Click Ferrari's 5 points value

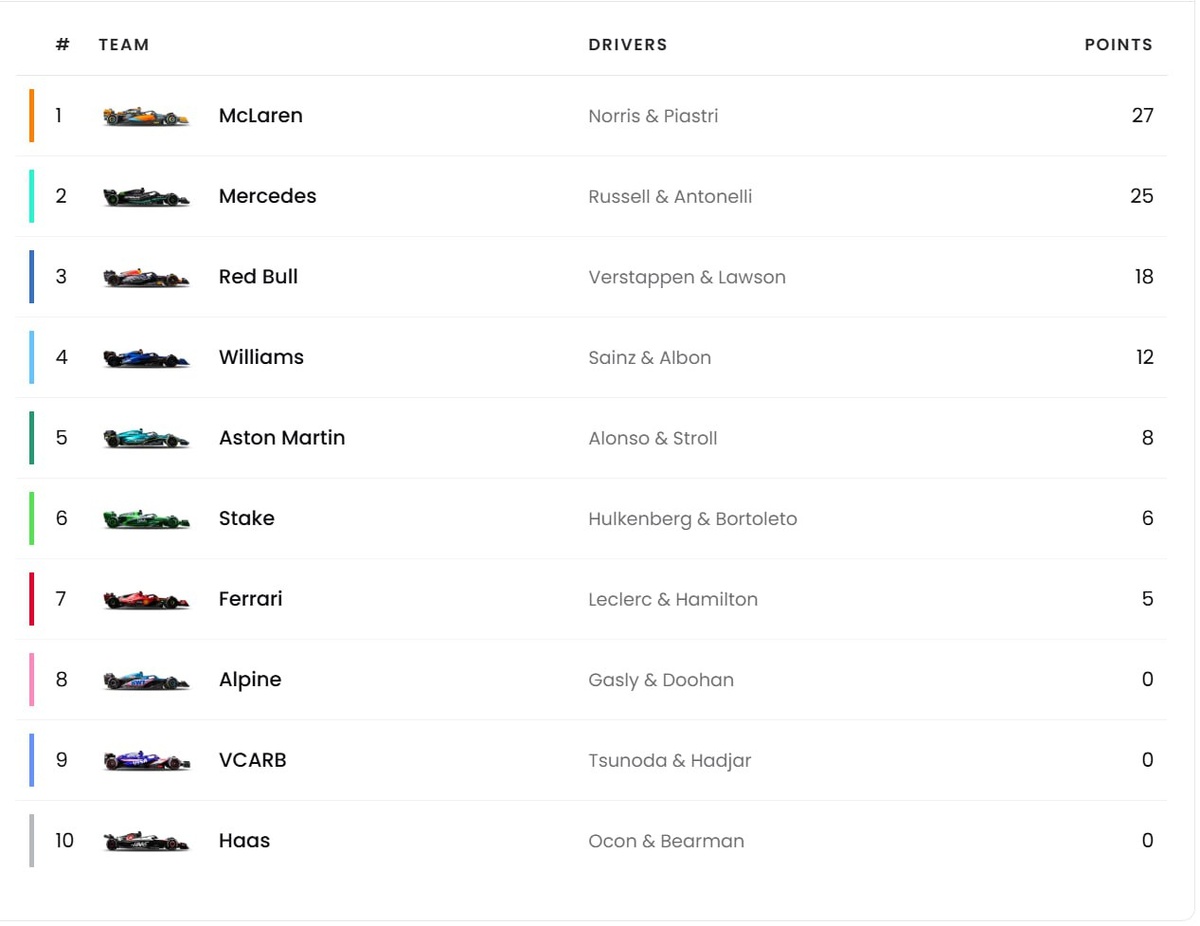(1148, 599)
